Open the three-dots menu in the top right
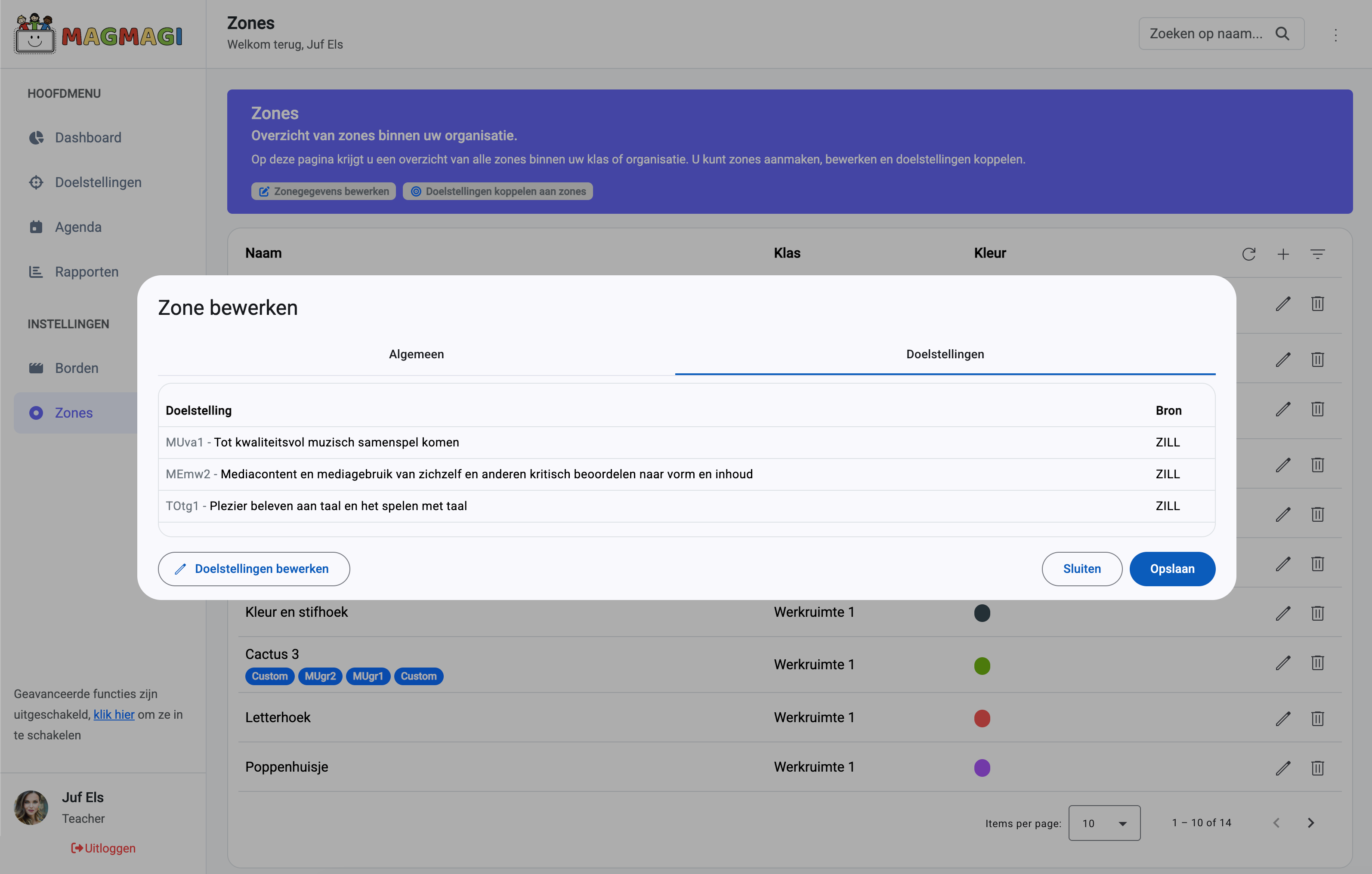The image size is (1372, 874). click(1335, 35)
